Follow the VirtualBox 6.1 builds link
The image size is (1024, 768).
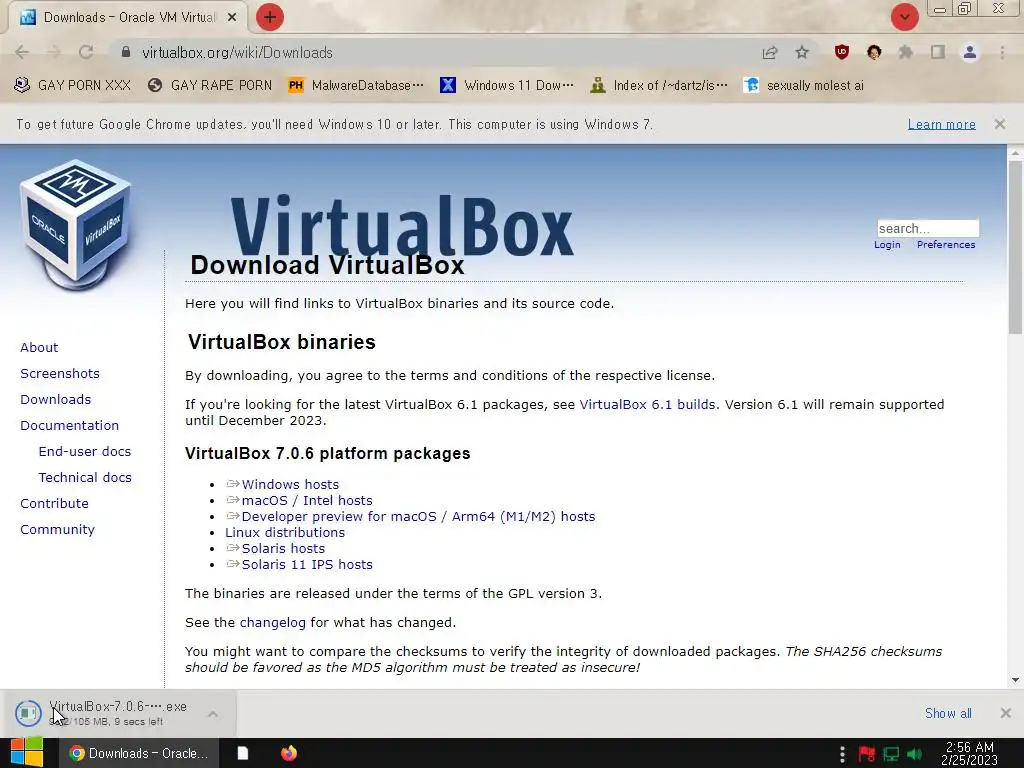click(647, 404)
